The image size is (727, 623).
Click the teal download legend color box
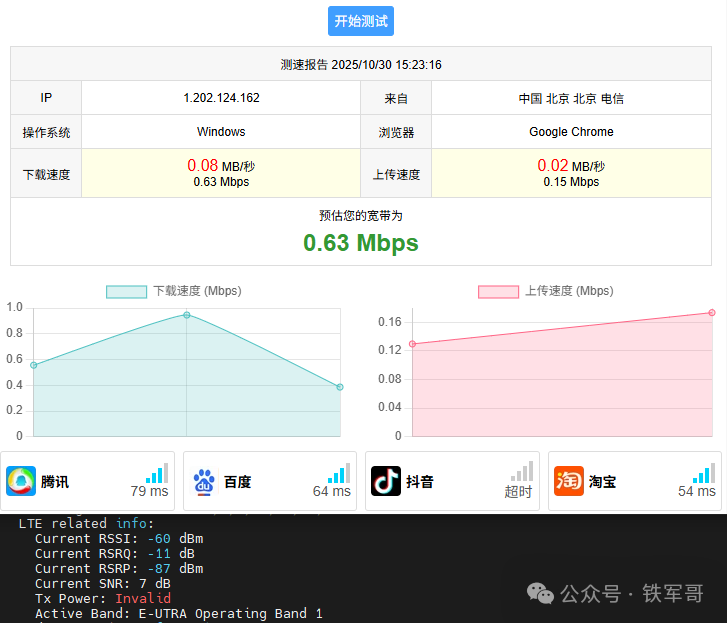point(126,291)
